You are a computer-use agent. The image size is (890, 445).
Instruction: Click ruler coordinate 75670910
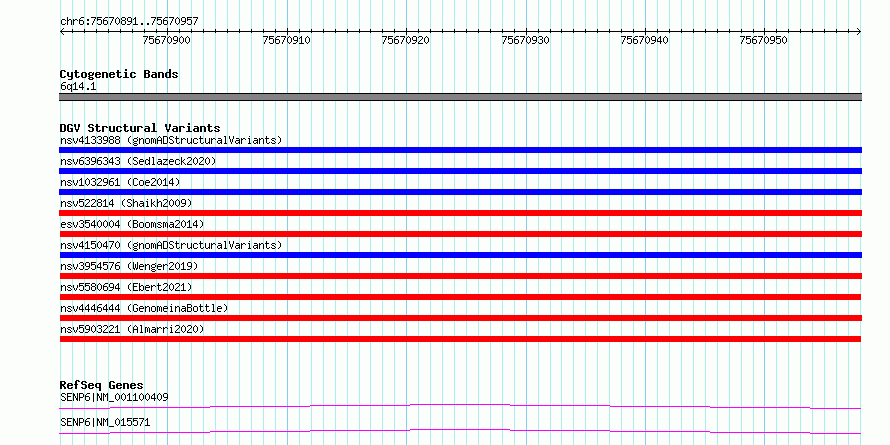pyautogui.click(x=287, y=40)
